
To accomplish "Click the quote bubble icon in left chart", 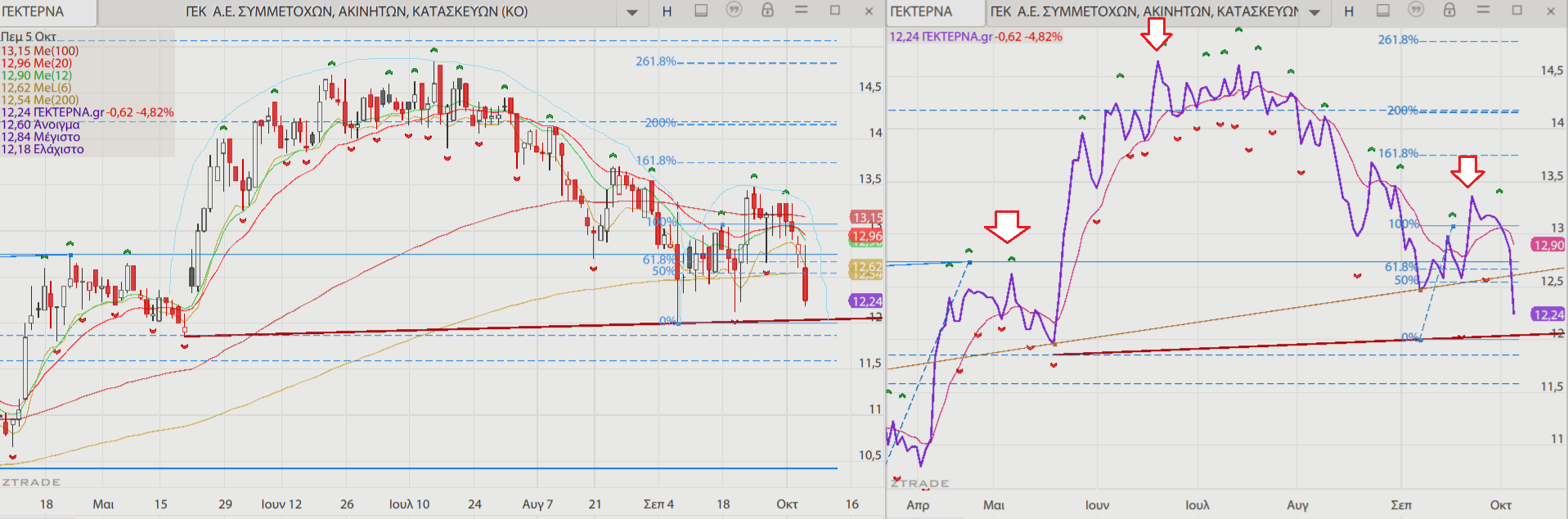I will point(734,11).
